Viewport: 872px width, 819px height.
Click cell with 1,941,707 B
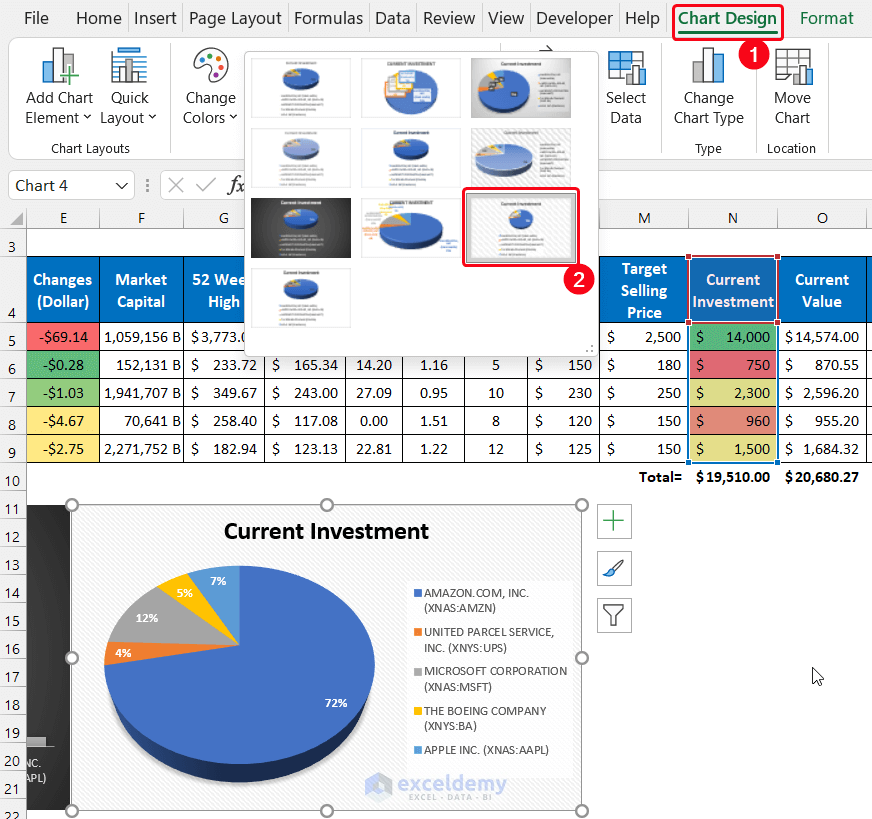click(142, 393)
